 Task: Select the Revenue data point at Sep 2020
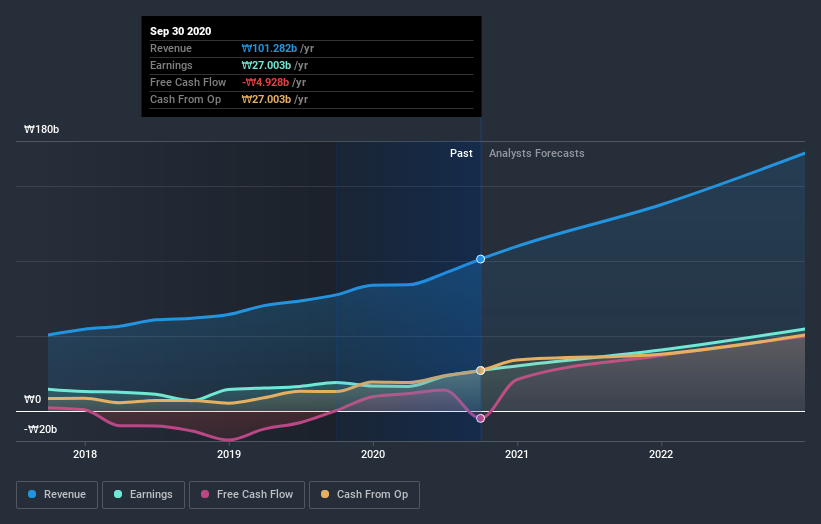coord(480,259)
